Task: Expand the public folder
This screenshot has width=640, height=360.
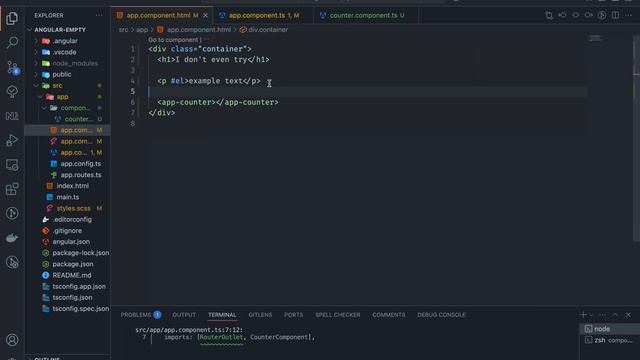Action: coord(67,74)
